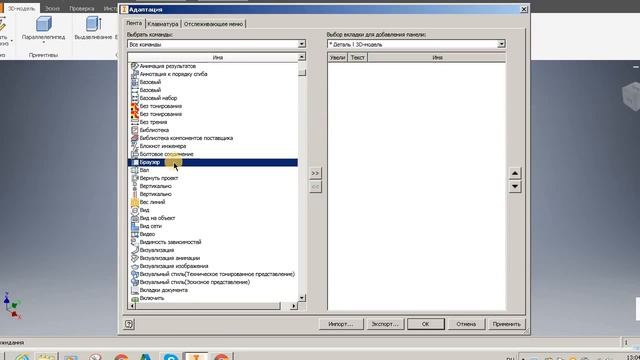Click the Библиотека command icon
Image resolution: width=640 pixels, height=360 pixels.
point(135,130)
